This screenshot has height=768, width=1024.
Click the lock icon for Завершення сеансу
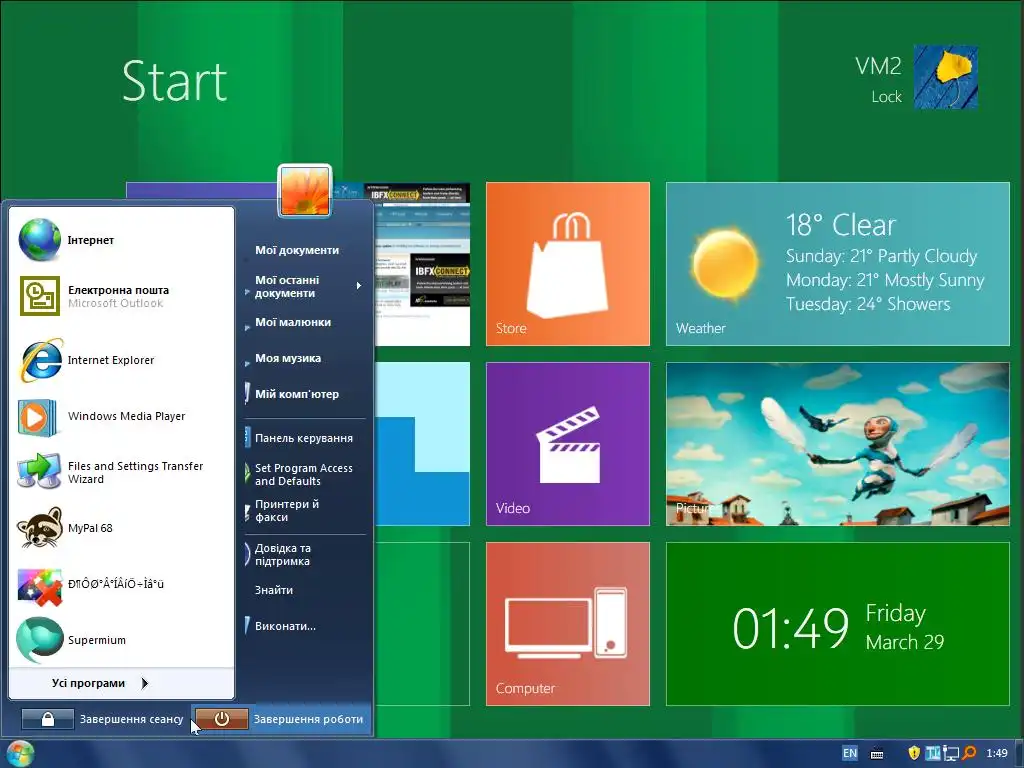48,719
